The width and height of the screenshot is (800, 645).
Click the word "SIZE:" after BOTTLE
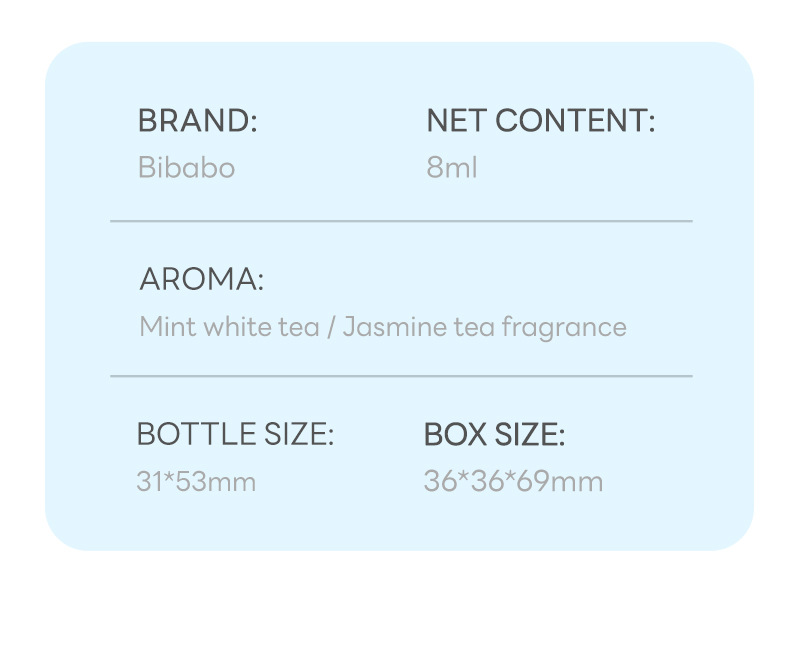(298, 435)
